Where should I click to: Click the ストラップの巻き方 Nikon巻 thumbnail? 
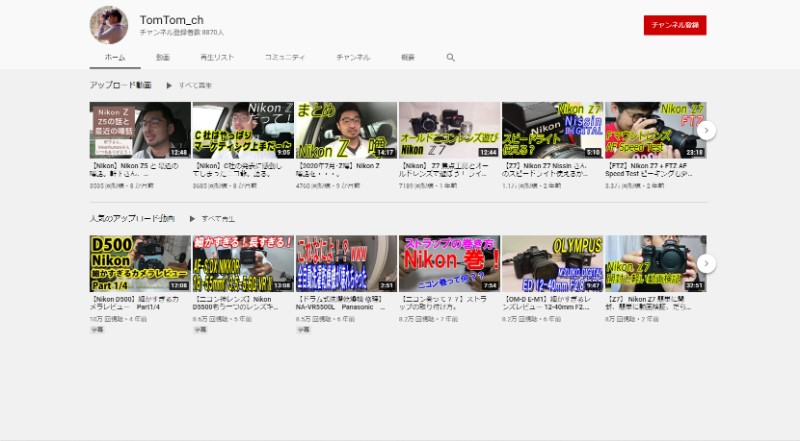point(449,263)
